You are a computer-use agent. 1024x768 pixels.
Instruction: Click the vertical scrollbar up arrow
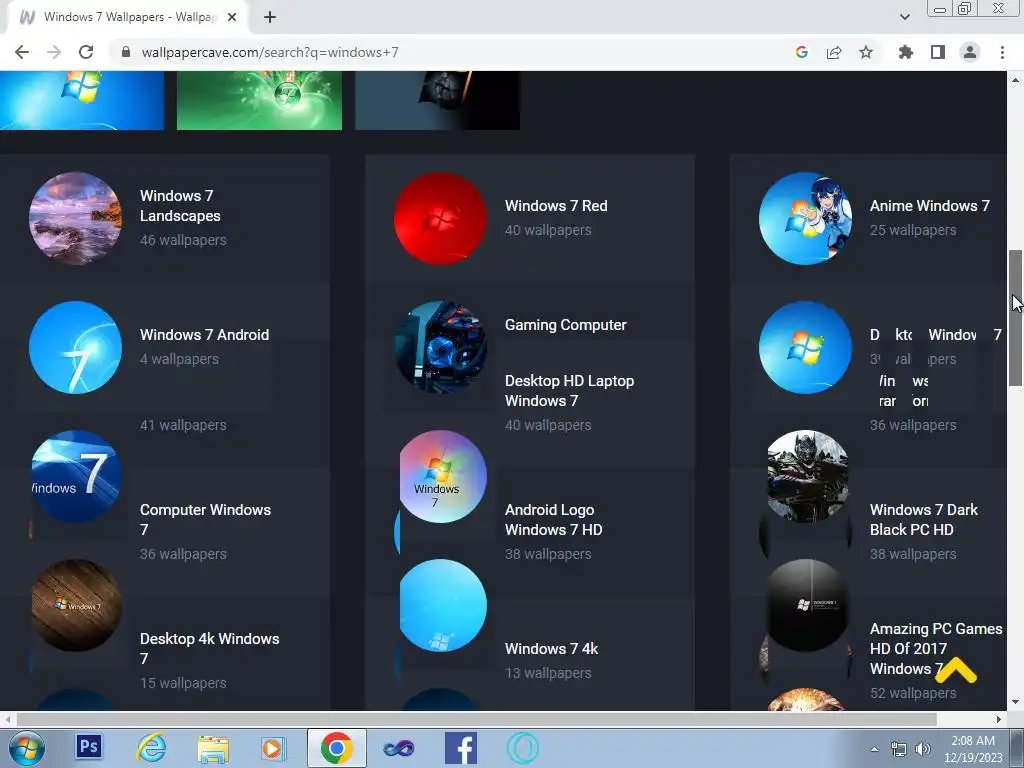[x=1016, y=80]
